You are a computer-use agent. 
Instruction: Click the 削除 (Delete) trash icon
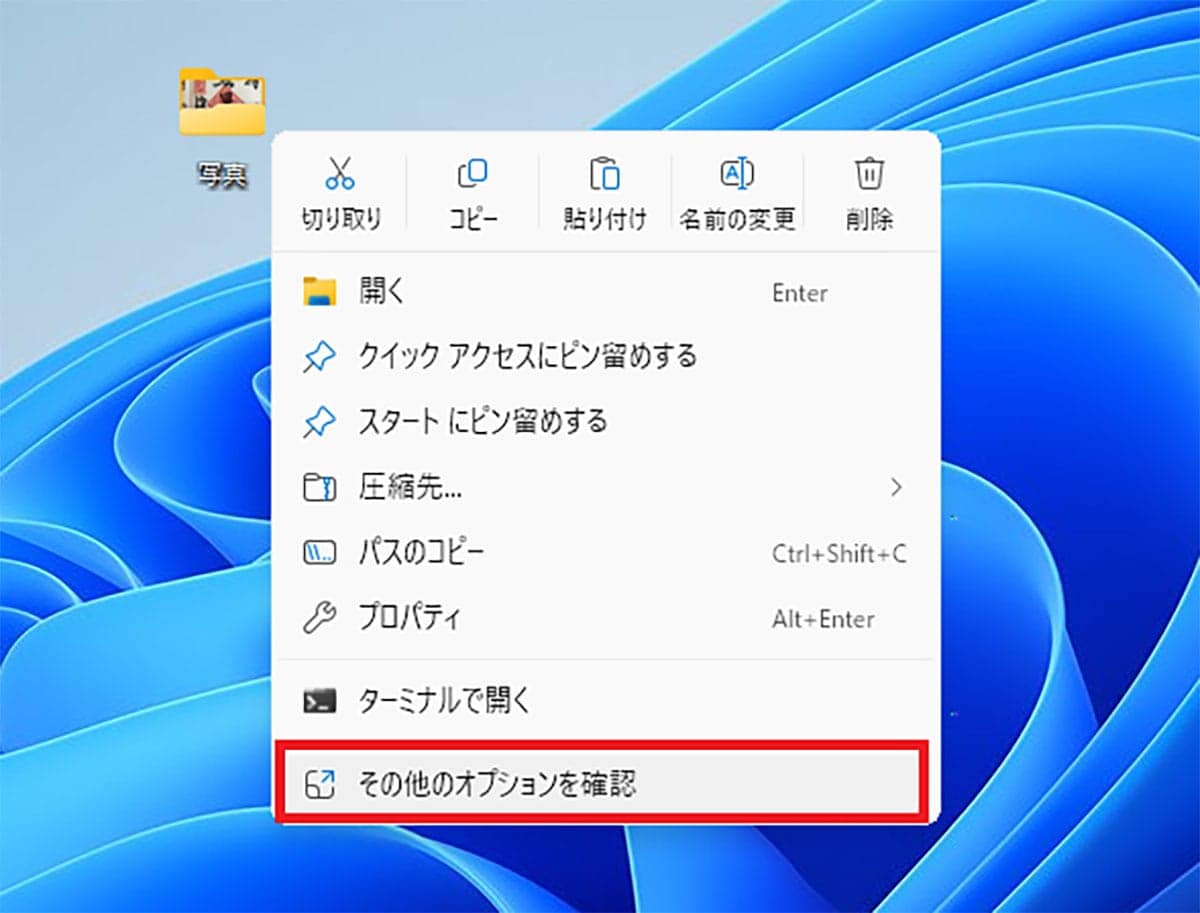[869, 172]
